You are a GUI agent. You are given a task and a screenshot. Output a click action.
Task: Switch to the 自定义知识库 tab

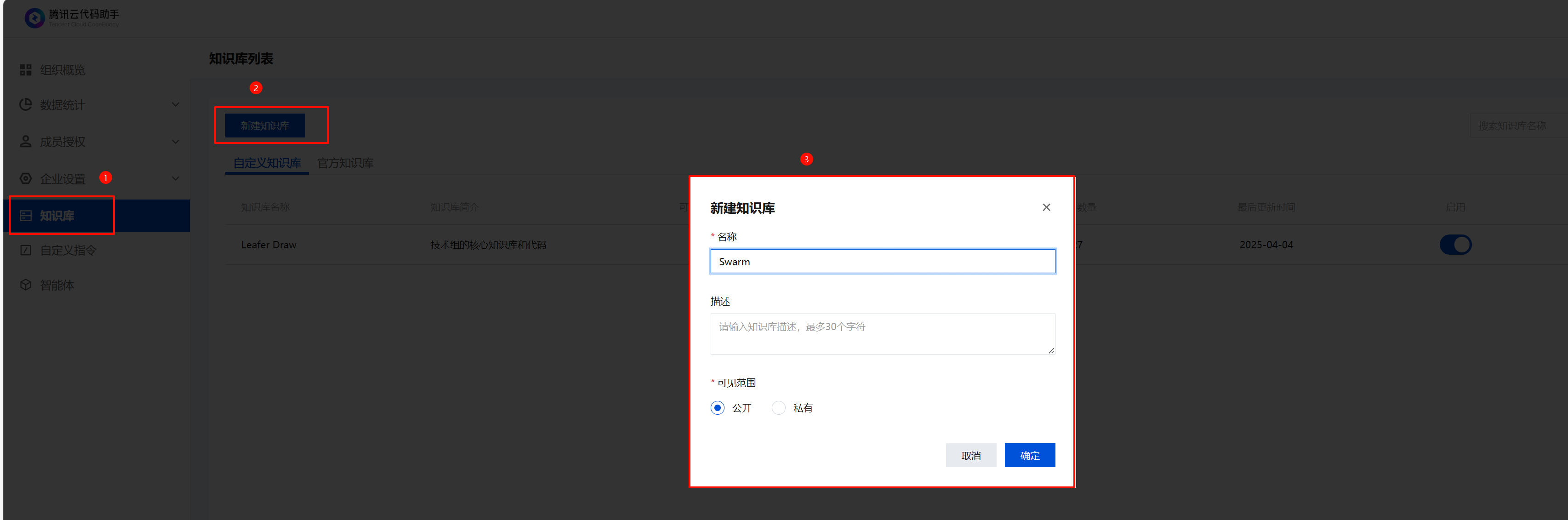coord(267,163)
